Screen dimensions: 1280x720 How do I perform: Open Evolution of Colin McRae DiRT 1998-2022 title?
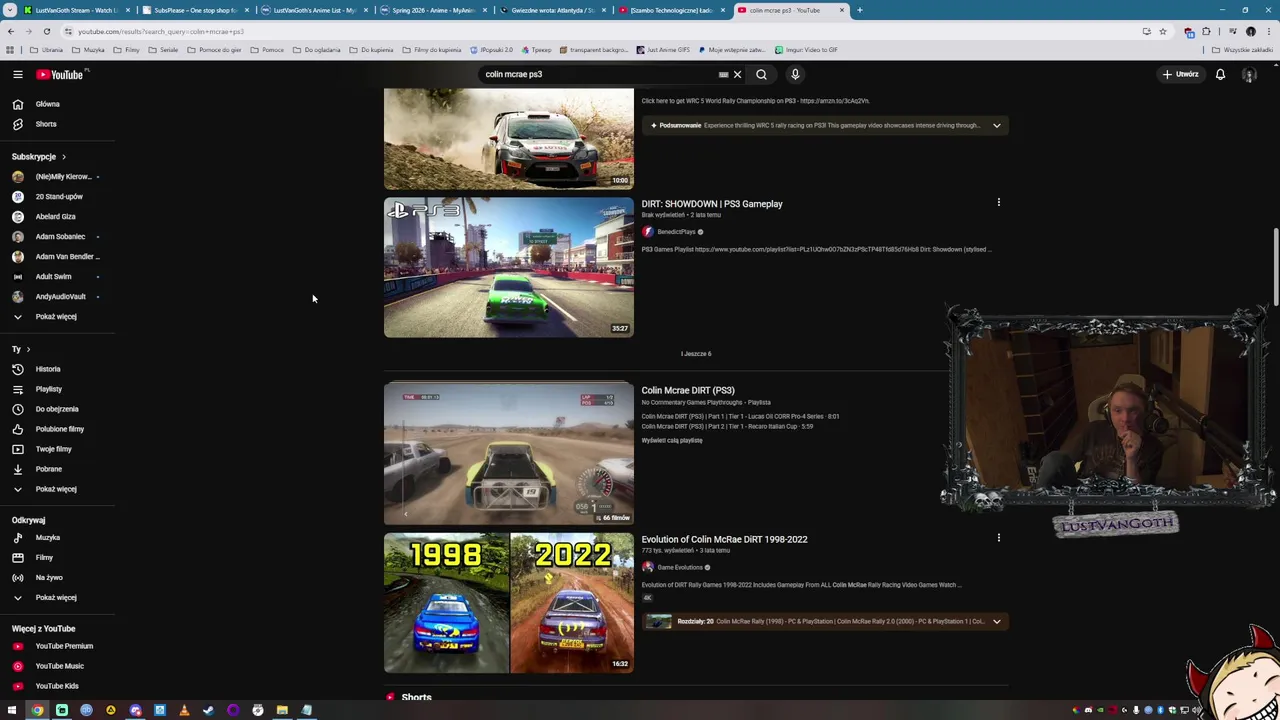click(724, 540)
